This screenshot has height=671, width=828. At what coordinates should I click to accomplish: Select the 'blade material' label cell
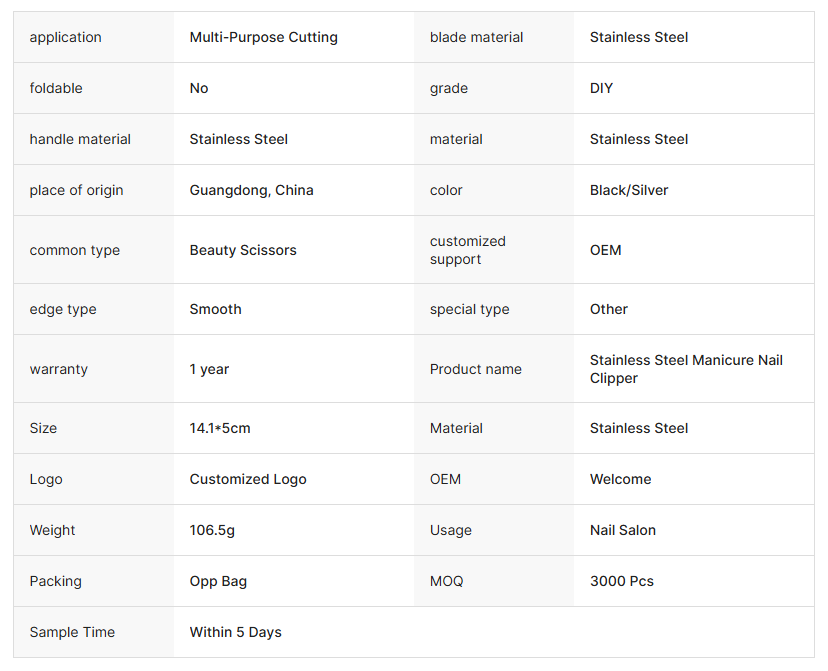click(x=476, y=37)
